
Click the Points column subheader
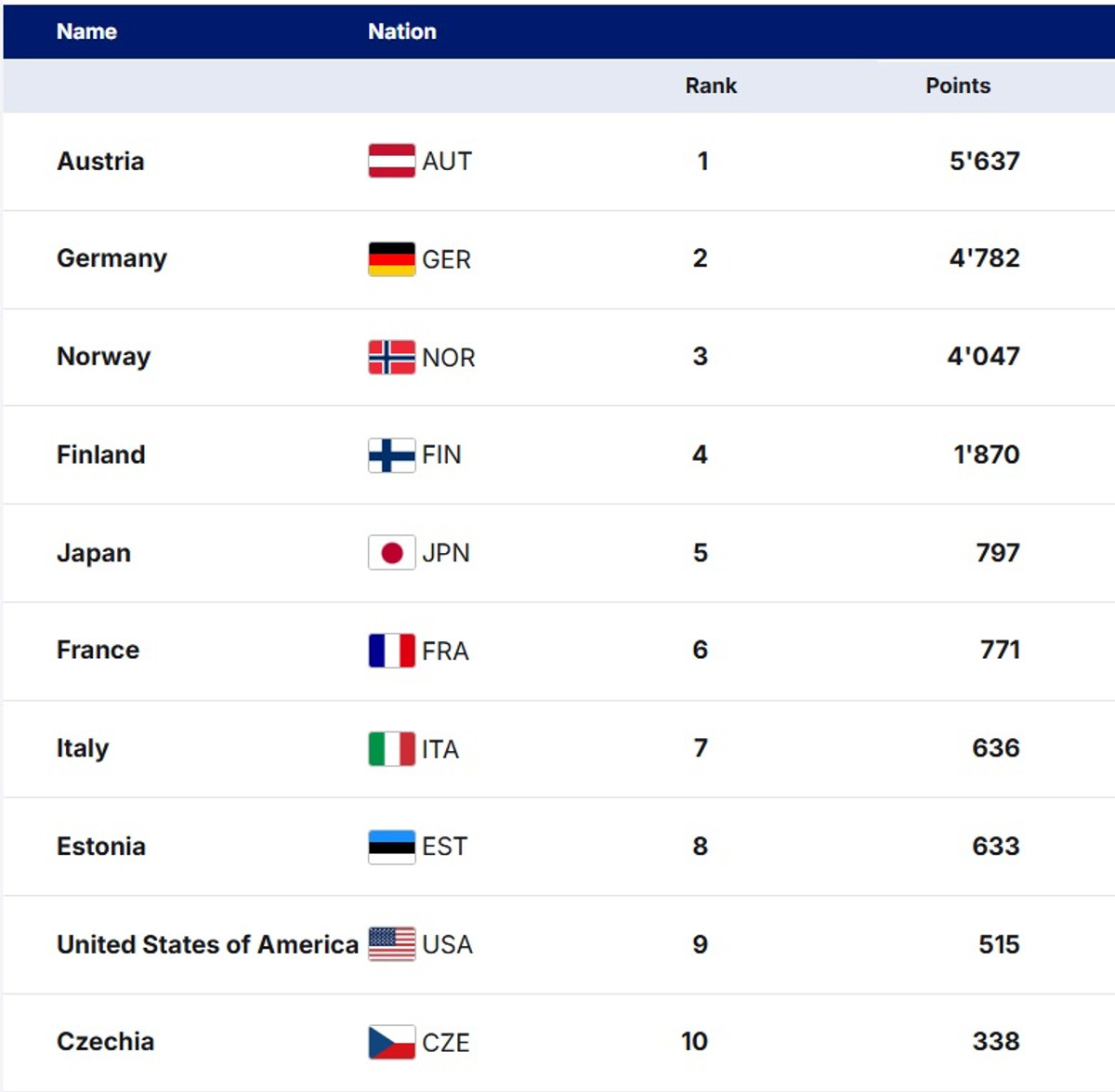957,86
